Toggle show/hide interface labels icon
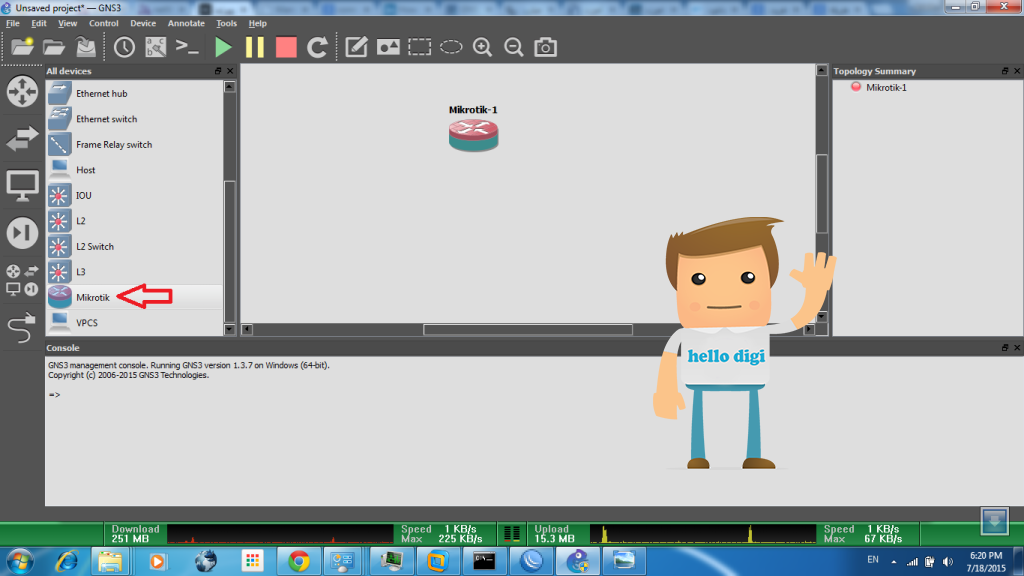The width and height of the screenshot is (1024, 576). point(155,47)
